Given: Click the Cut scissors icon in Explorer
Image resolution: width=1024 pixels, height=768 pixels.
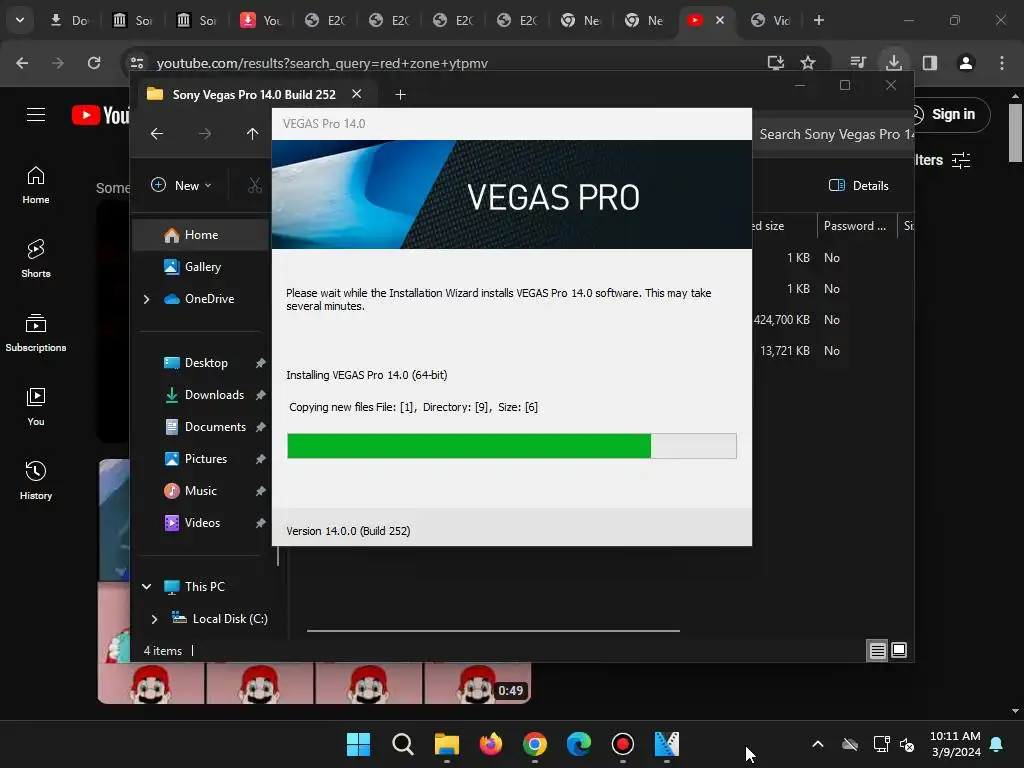Looking at the screenshot, I should [x=255, y=185].
